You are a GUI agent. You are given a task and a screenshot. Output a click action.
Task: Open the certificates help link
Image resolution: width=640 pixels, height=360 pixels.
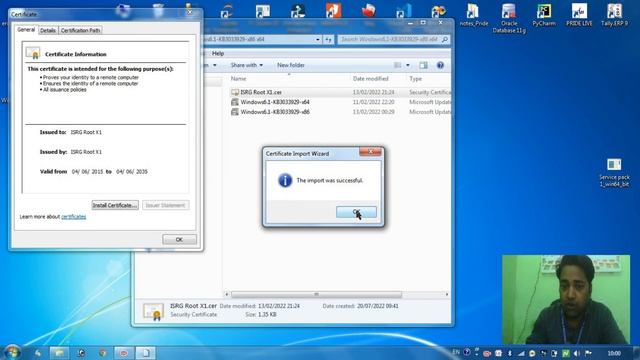(x=73, y=217)
